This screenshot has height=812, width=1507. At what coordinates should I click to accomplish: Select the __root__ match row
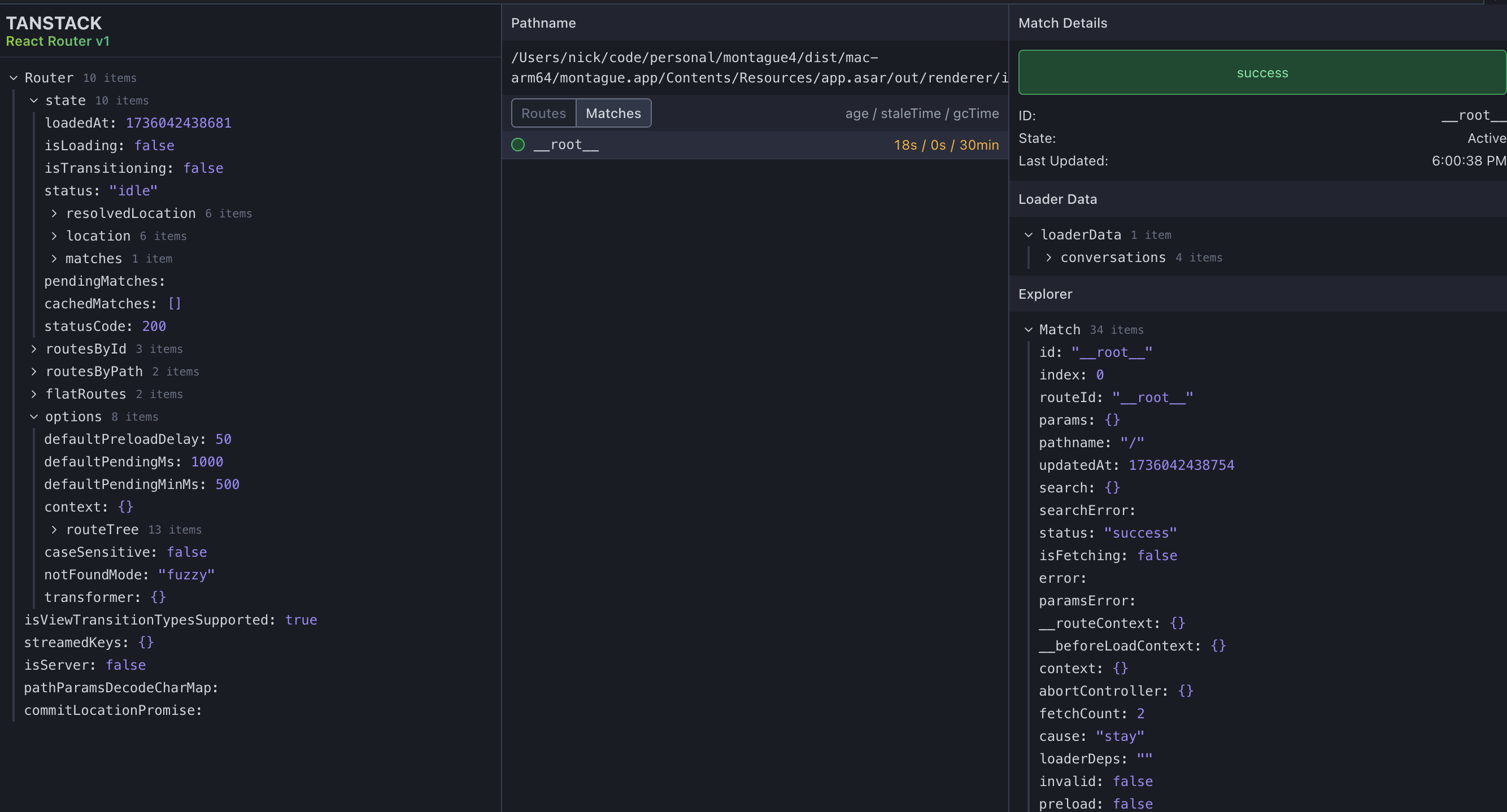755,145
